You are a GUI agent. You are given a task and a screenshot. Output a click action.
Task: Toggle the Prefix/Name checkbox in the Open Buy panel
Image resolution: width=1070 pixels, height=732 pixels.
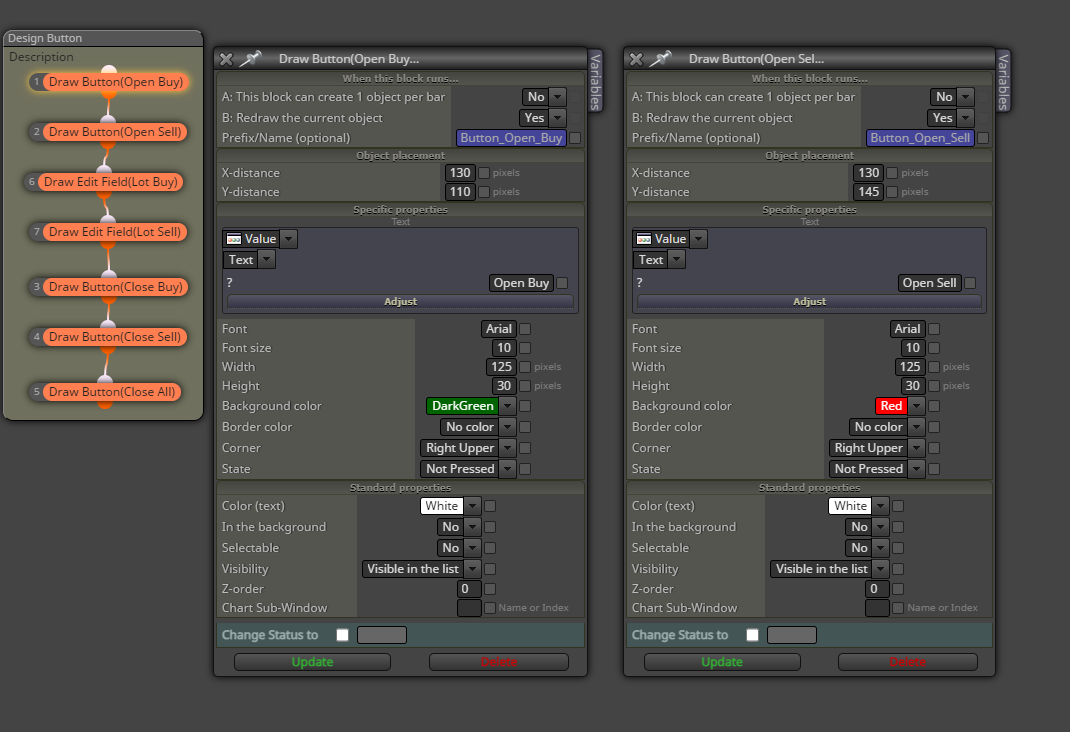(x=575, y=138)
